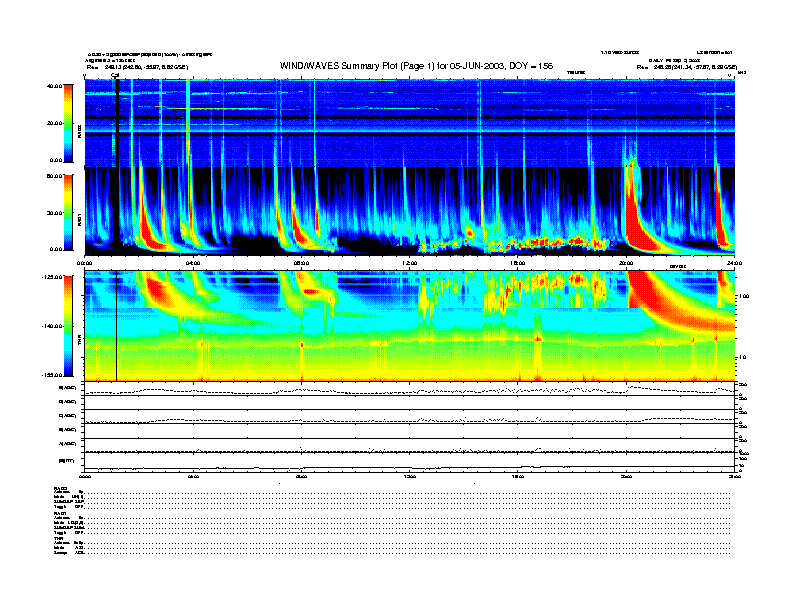Viewport: 792px width, 612px height.
Task: Click the black calibration gap in RAD2 spectrogram
Action: coord(117,123)
